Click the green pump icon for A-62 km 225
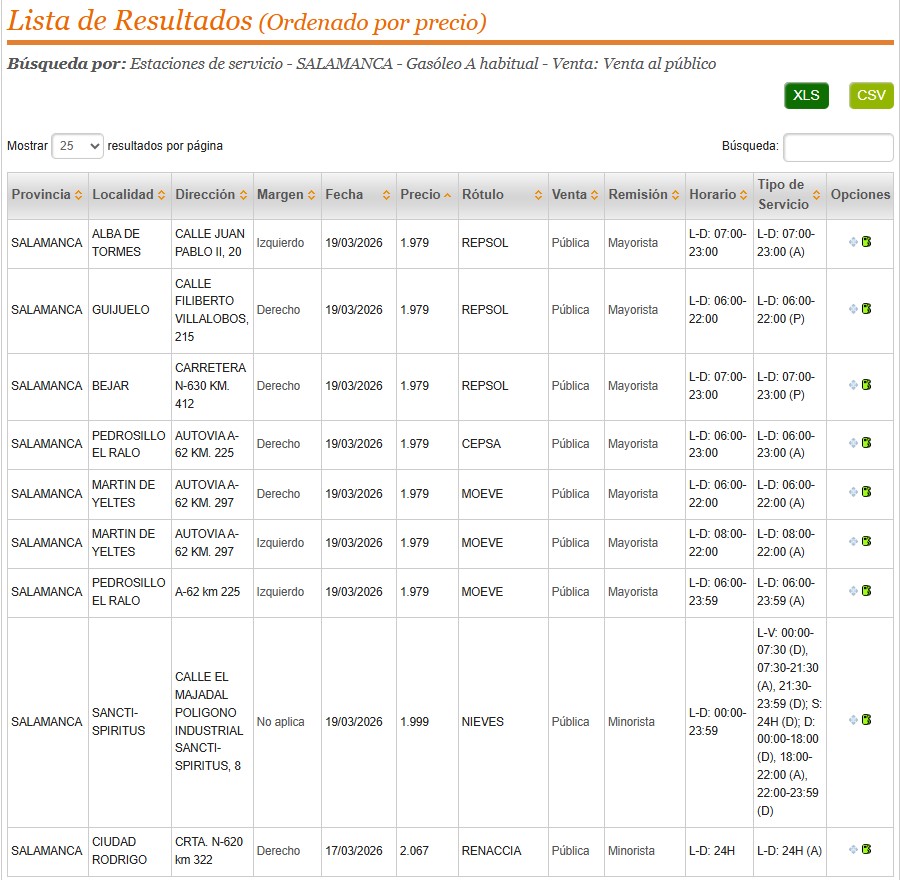900x880 pixels. (867, 591)
